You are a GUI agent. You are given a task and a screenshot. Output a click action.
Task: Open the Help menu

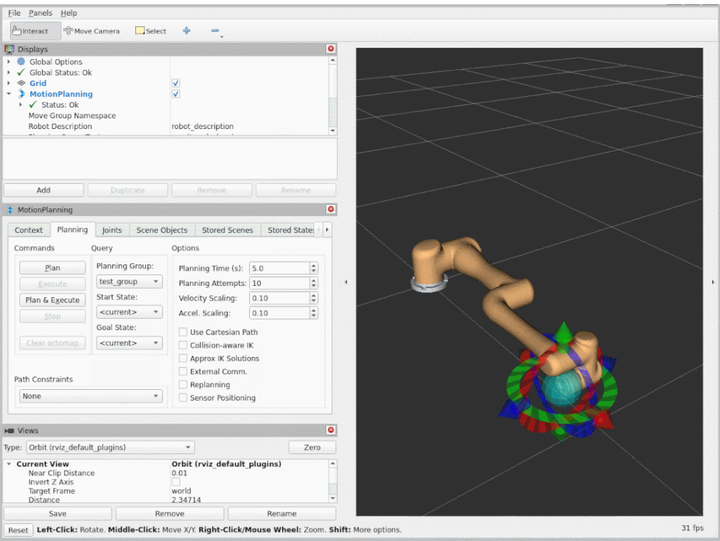(x=69, y=13)
